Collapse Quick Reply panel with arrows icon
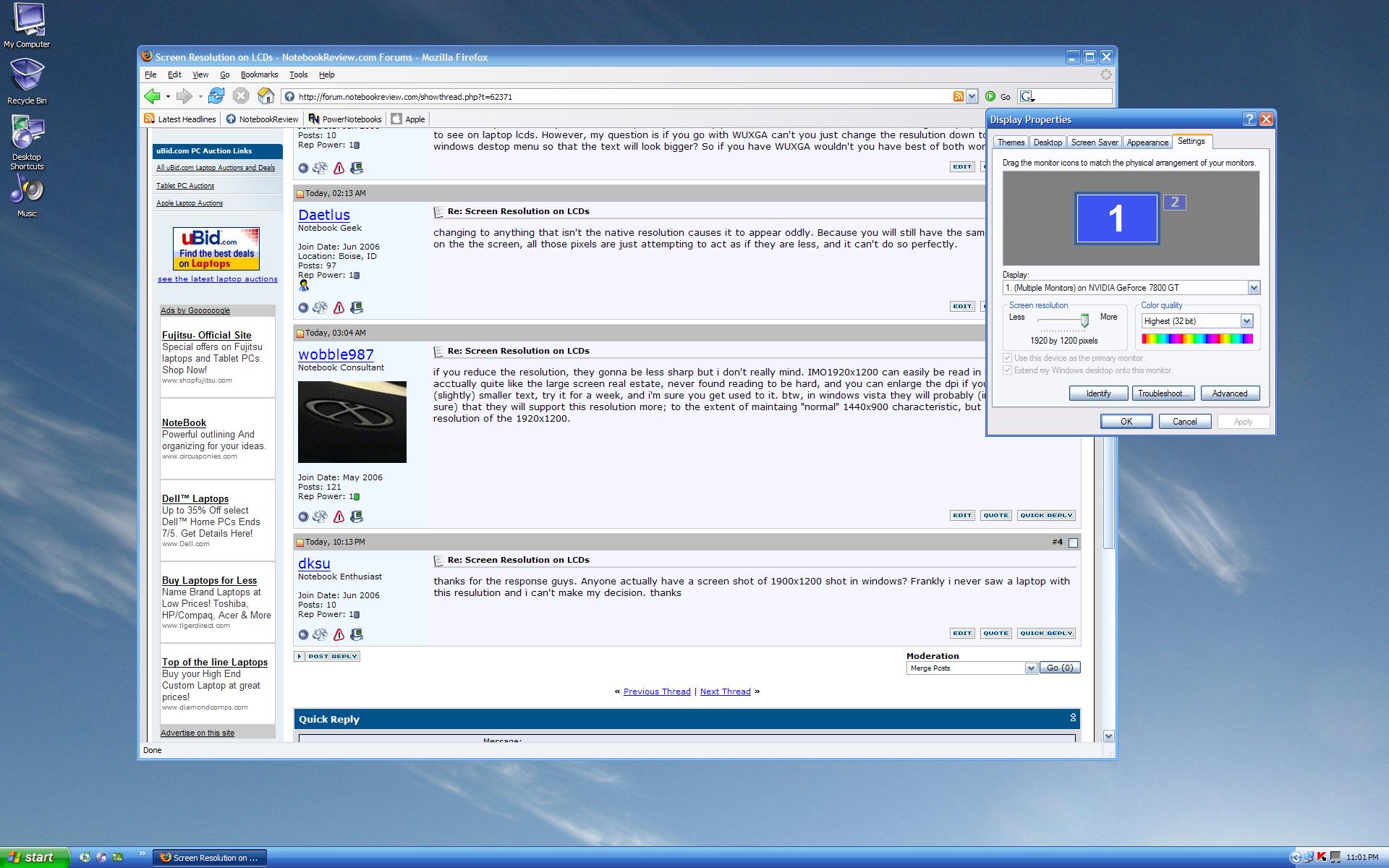 [x=1073, y=718]
